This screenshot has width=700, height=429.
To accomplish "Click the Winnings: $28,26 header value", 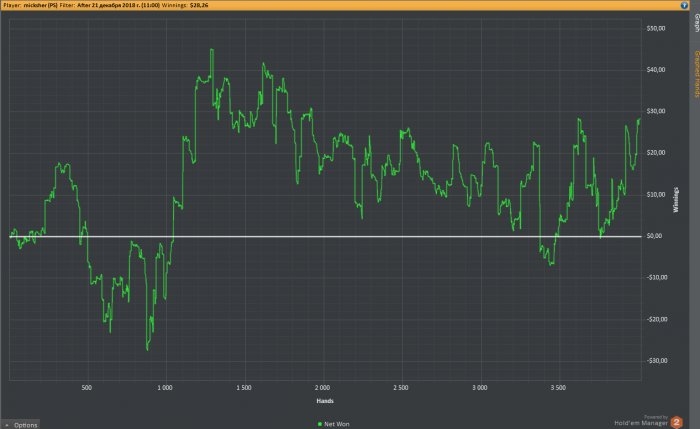I will 185,5.
